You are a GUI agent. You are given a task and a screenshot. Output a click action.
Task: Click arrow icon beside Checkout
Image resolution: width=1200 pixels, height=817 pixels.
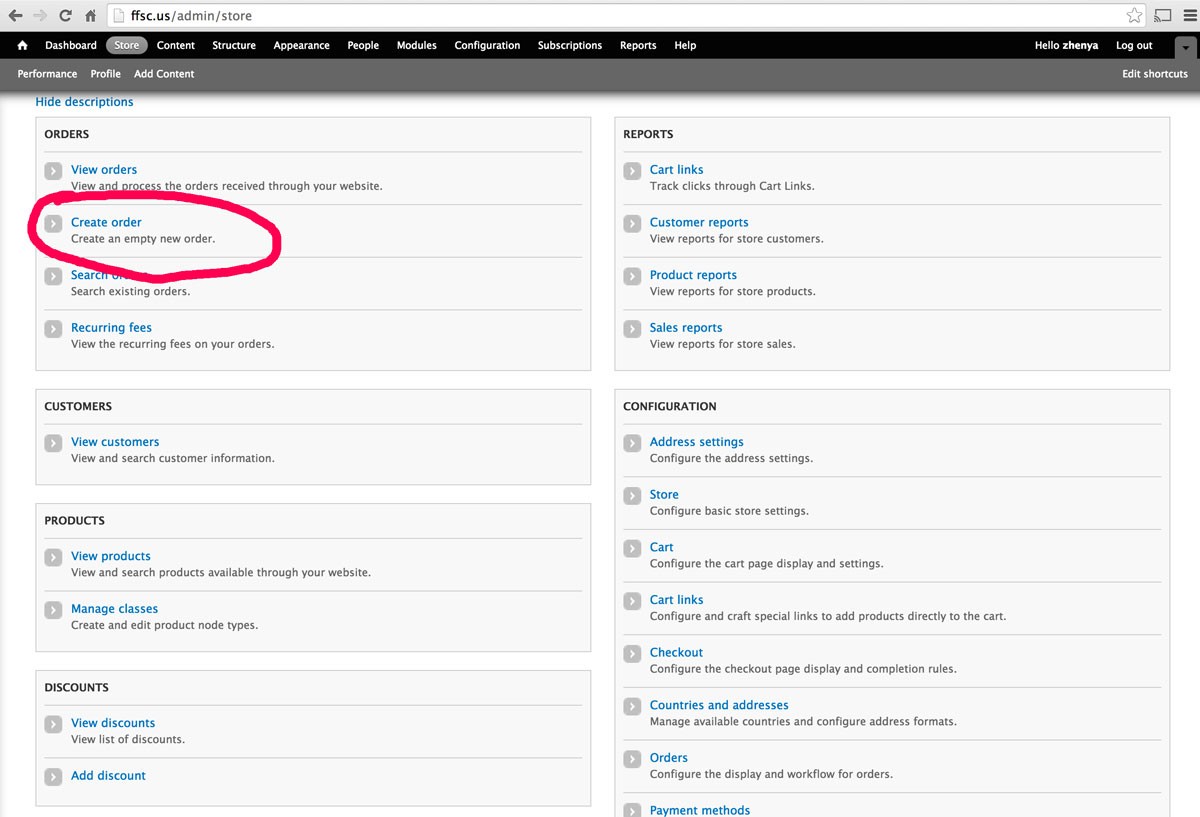pyautogui.click(x=632, y=654)
